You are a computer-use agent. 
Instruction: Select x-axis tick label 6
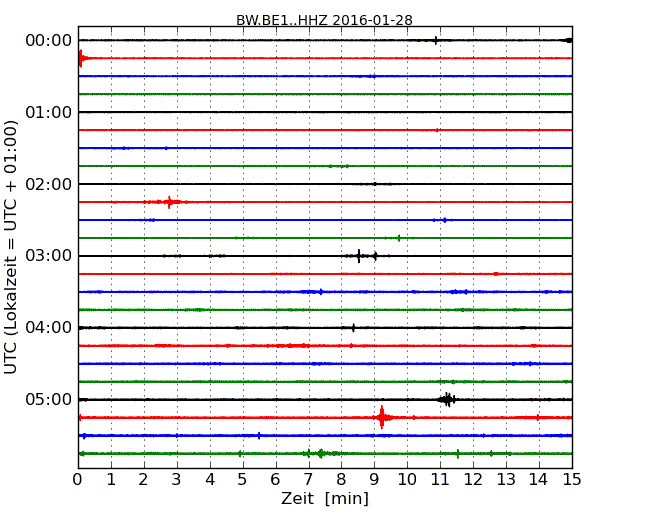(x=275, y=480)
